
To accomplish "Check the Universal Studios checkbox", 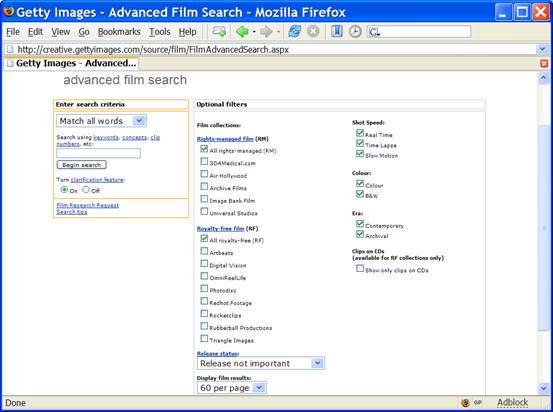I will [x=204, y=211].
